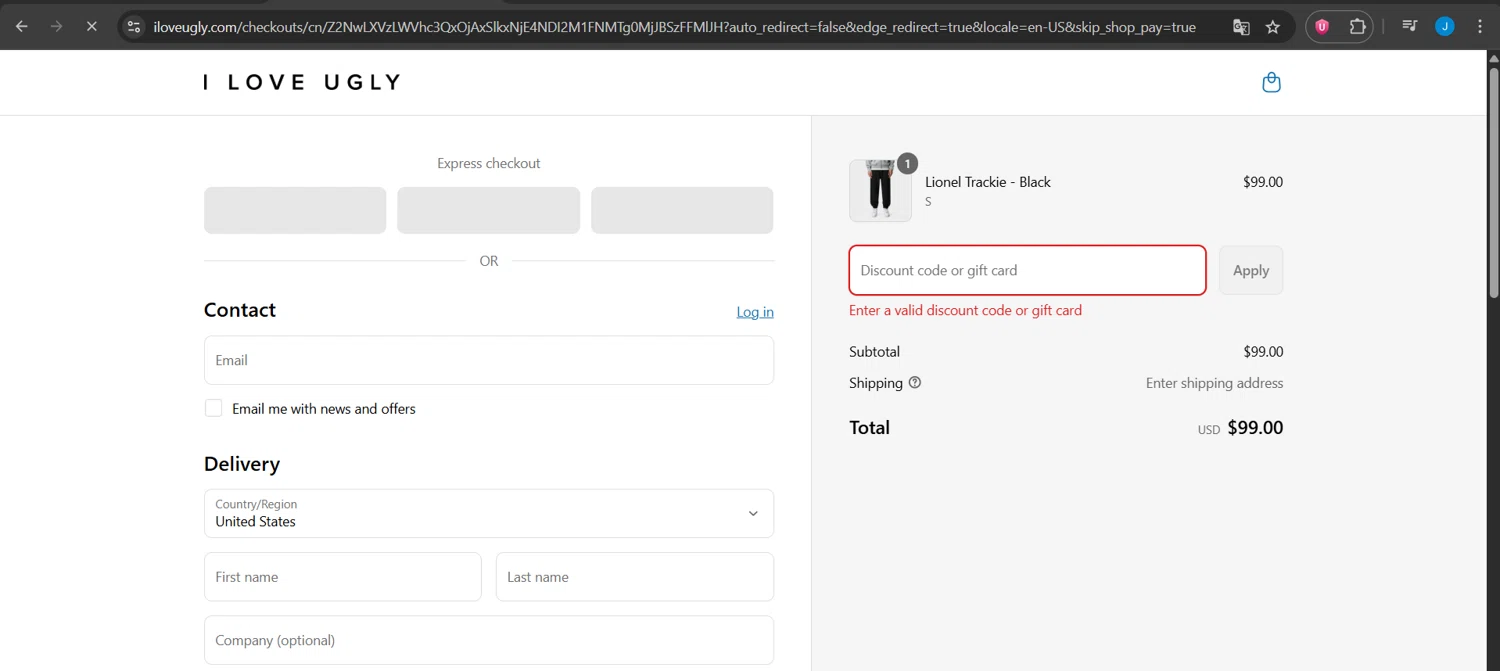Viewport: 1500px width, 671px height.
Task: Click the Apply discount button
Action: click(1251, 270)
